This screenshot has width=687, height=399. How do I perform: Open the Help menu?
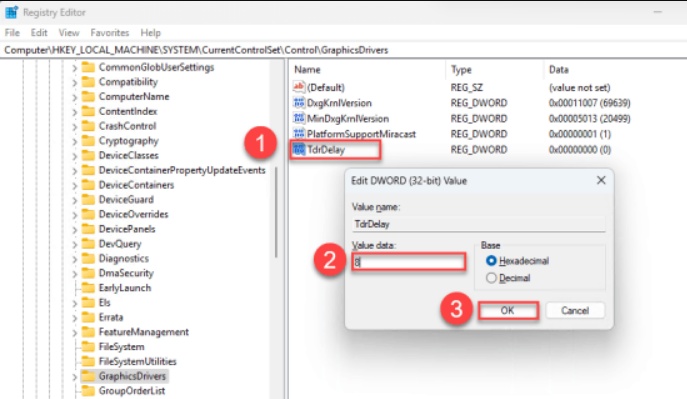[150, 33]
